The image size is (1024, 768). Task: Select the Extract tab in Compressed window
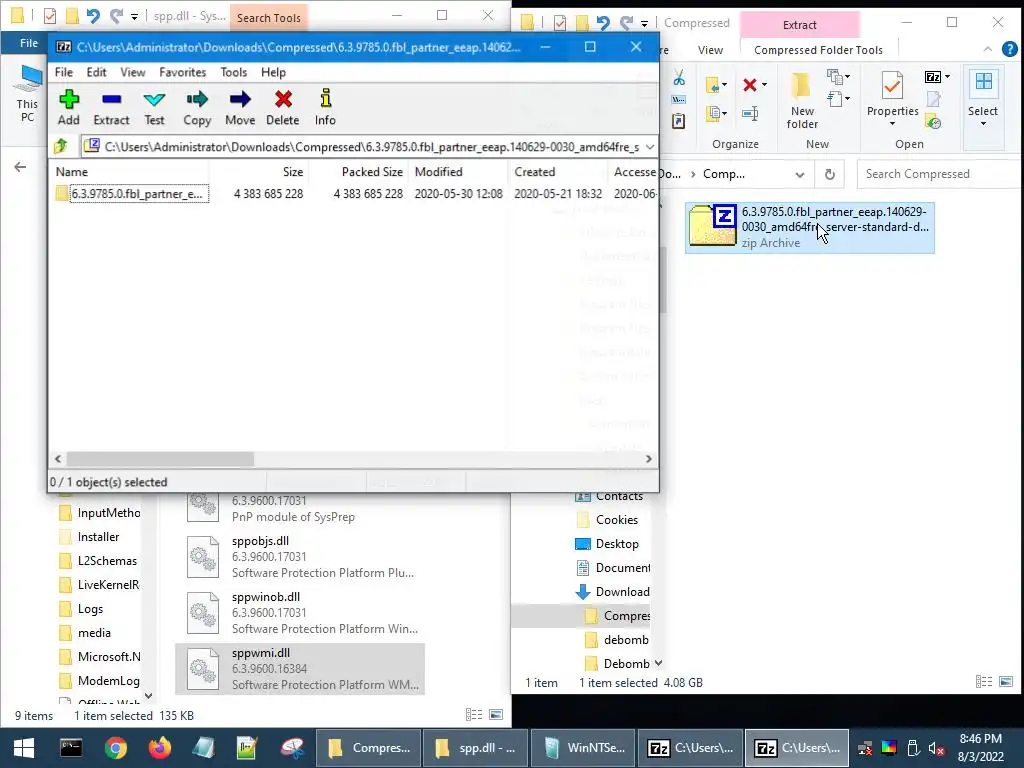pos(799,25)
